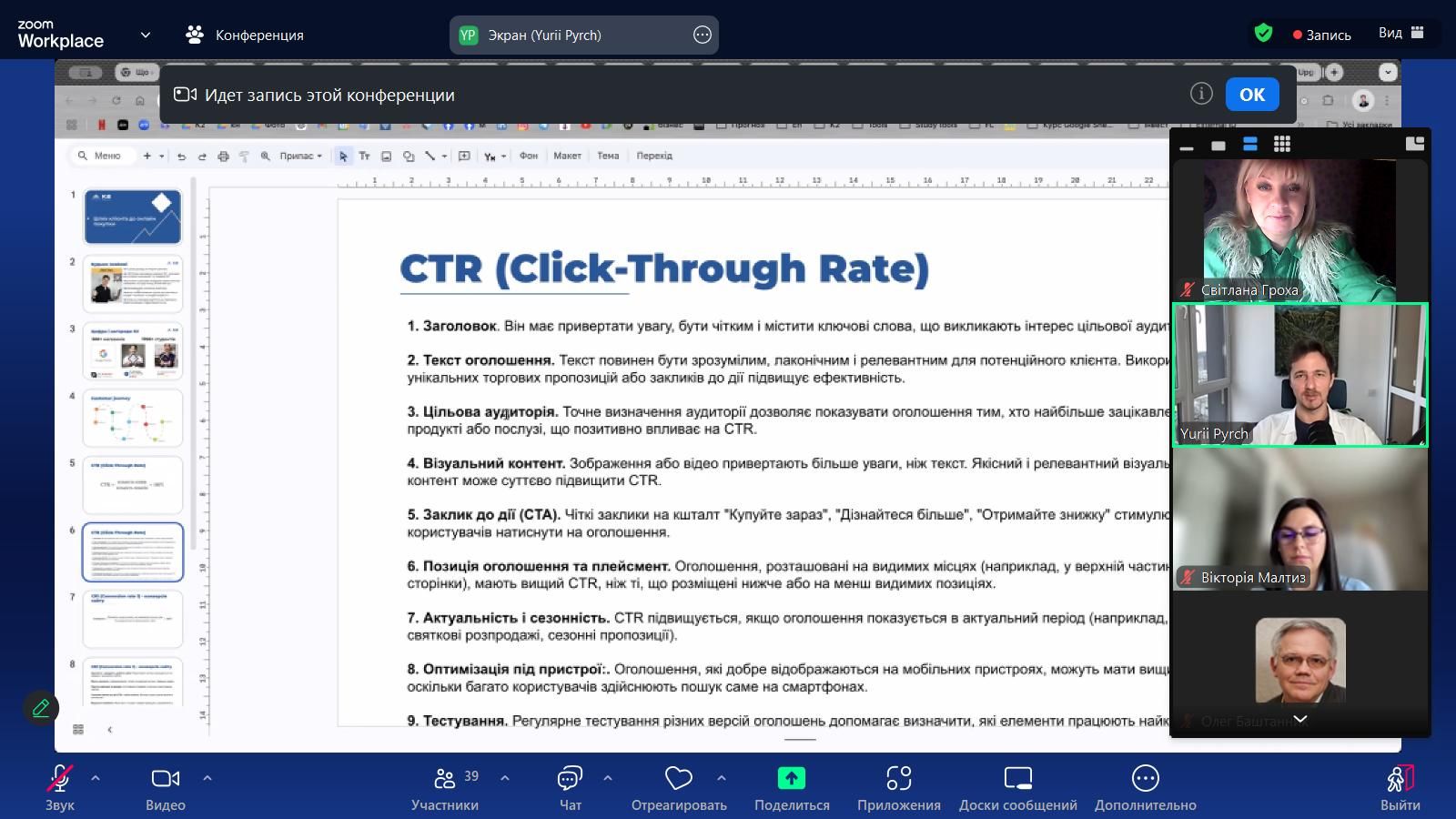Unmute the microphone with the Звук button
Image resolution: width=1456 pixels, height=819 pixels.
coord(60,787)
